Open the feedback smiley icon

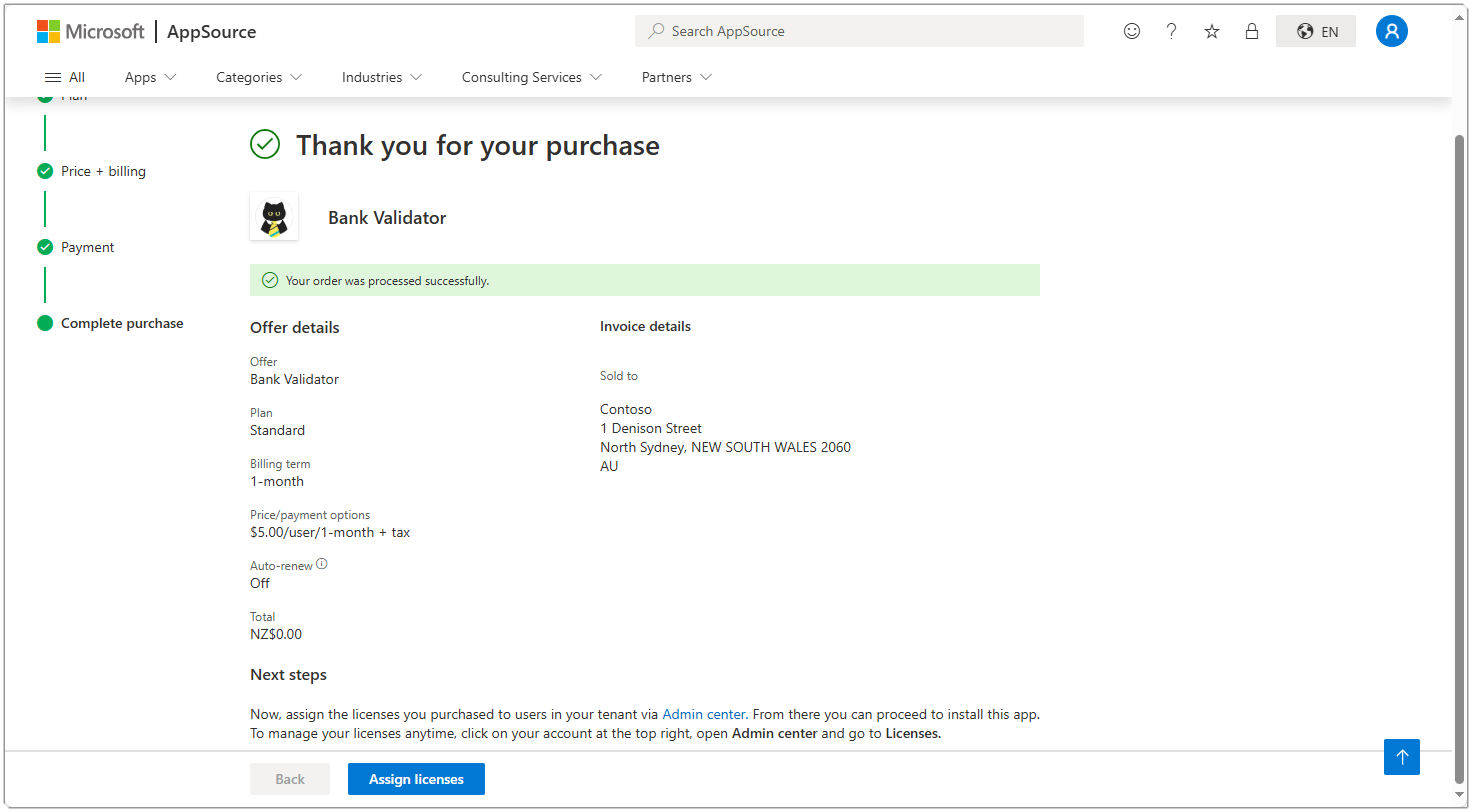point(1132,31)
